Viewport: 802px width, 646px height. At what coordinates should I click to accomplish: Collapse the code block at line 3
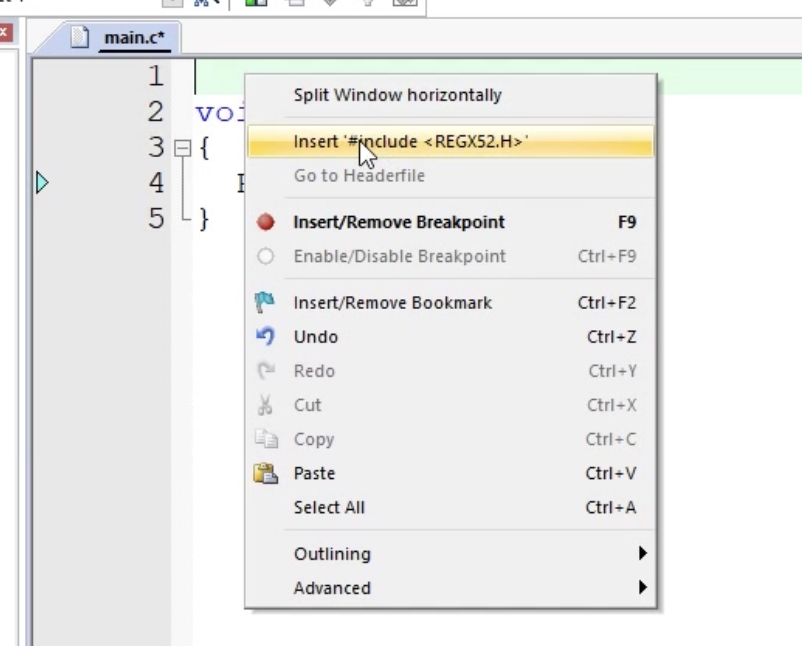pos(183,148)
